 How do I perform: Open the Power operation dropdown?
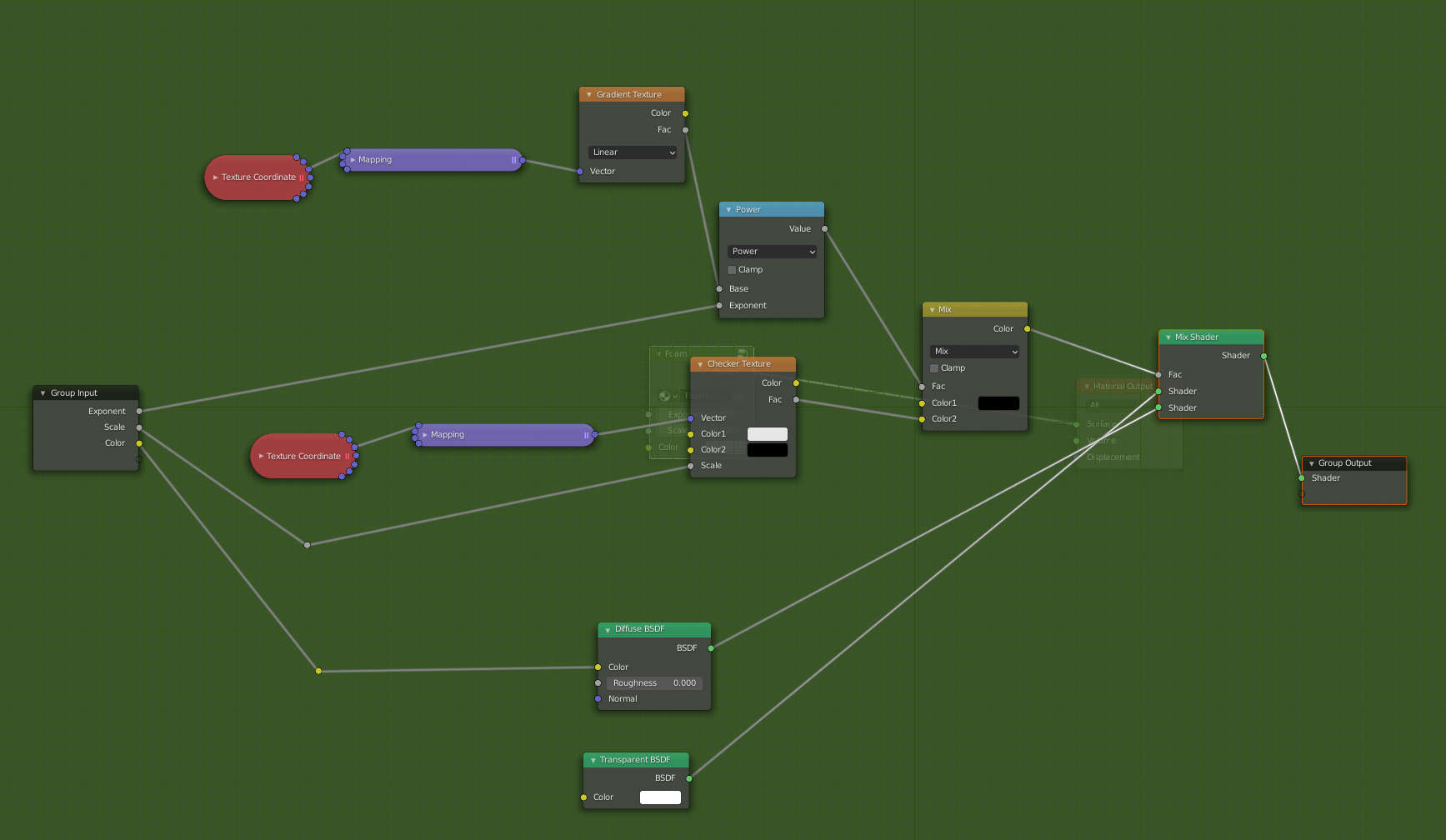[x=772, y=252]
